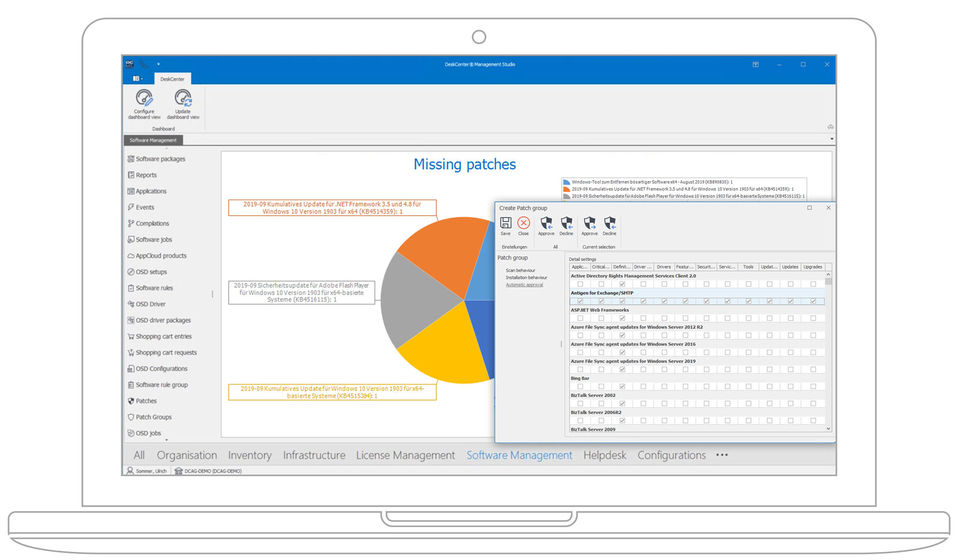Open Software jobs in sidebar

pyautogui.click(x=150, y=240)
